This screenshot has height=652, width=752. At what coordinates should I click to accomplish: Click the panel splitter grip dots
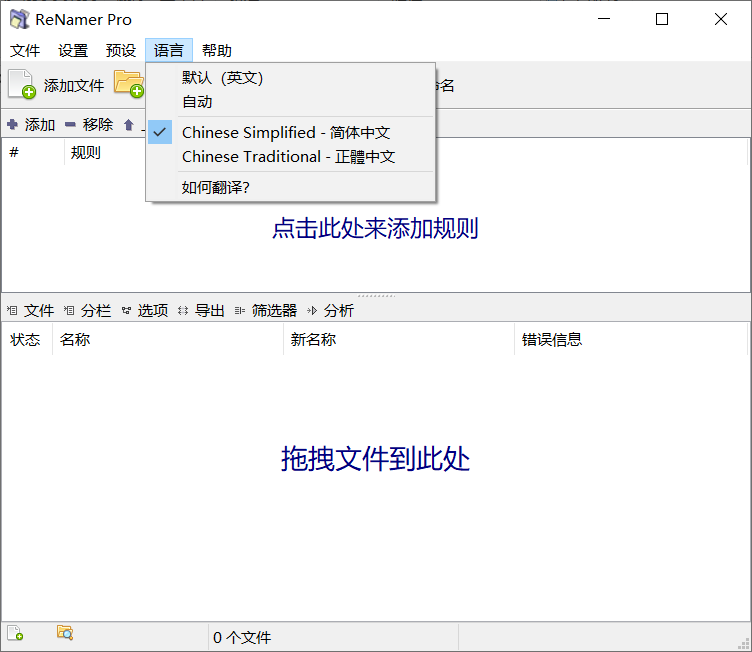[x=376, y=296]
